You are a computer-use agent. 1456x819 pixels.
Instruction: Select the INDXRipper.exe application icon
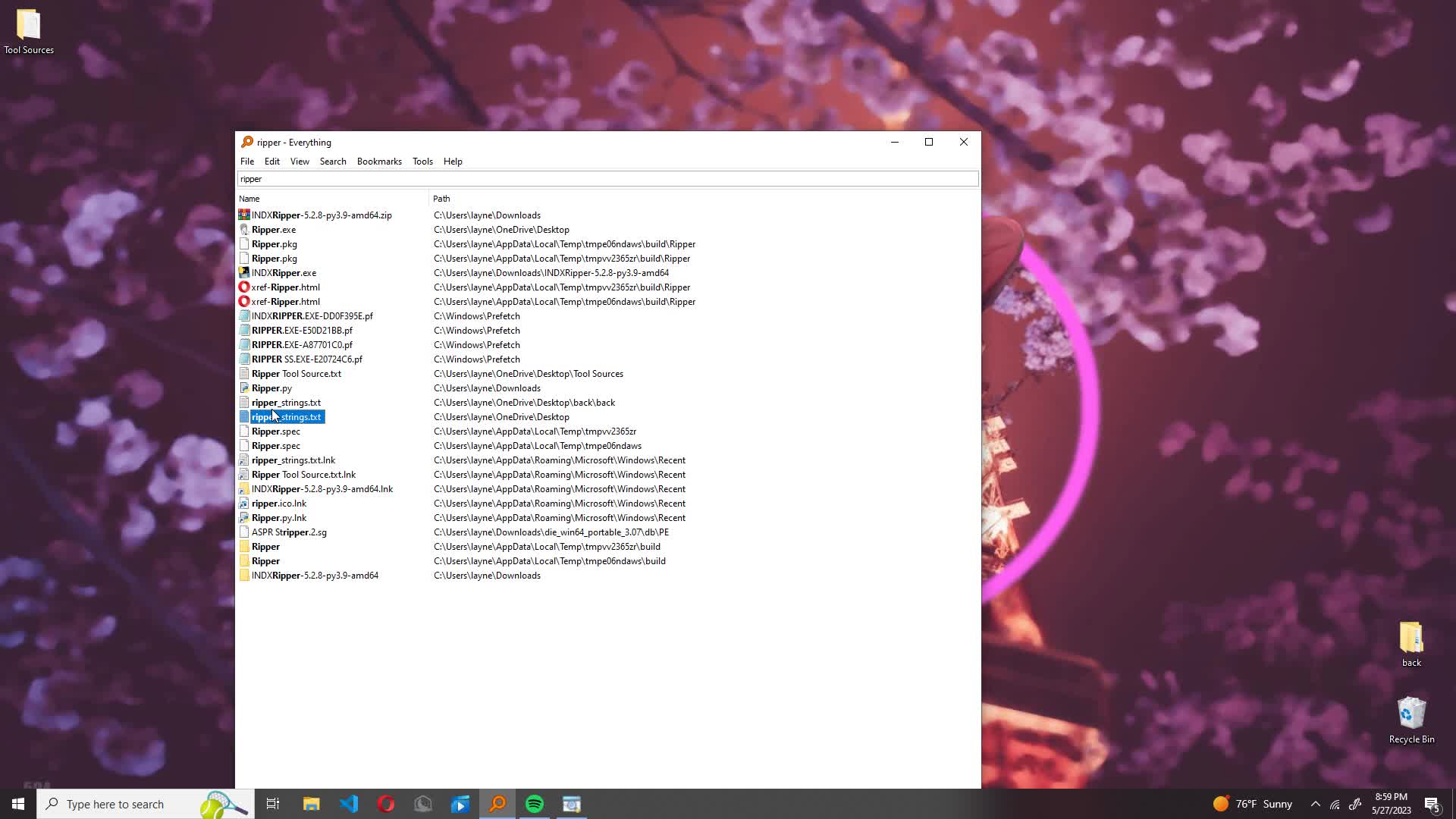click(243, 273)
